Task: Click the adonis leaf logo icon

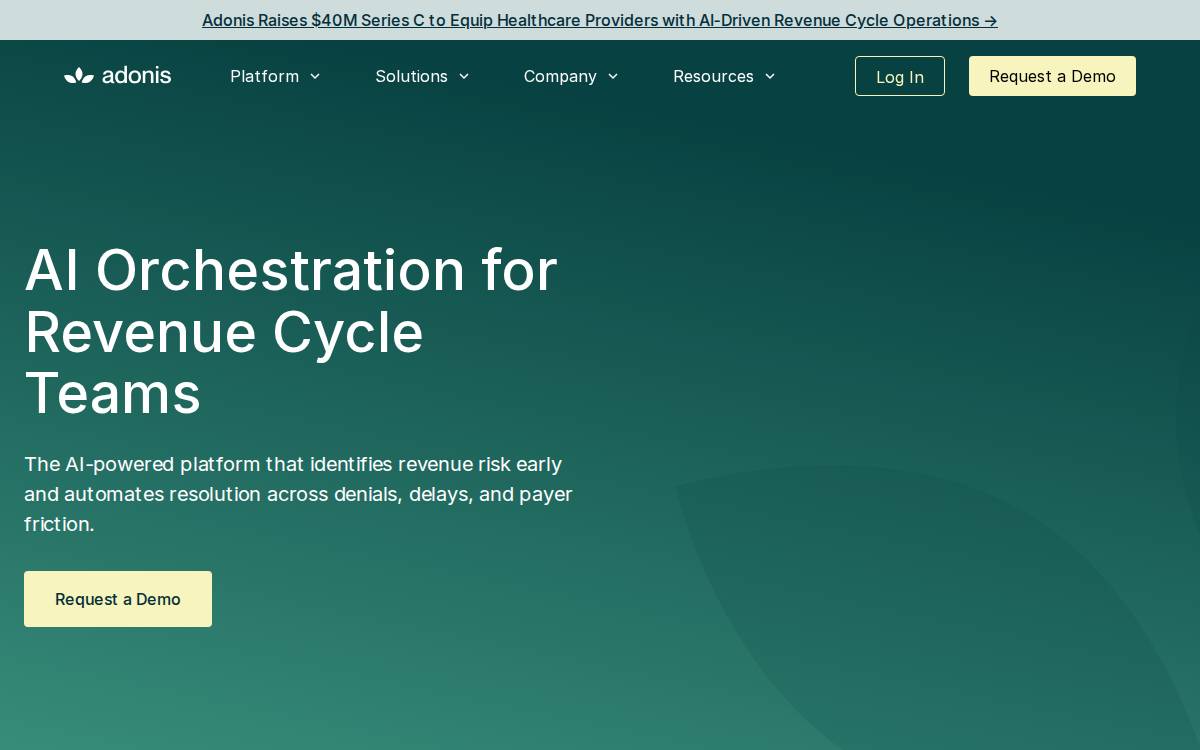Action: [79, 76]
